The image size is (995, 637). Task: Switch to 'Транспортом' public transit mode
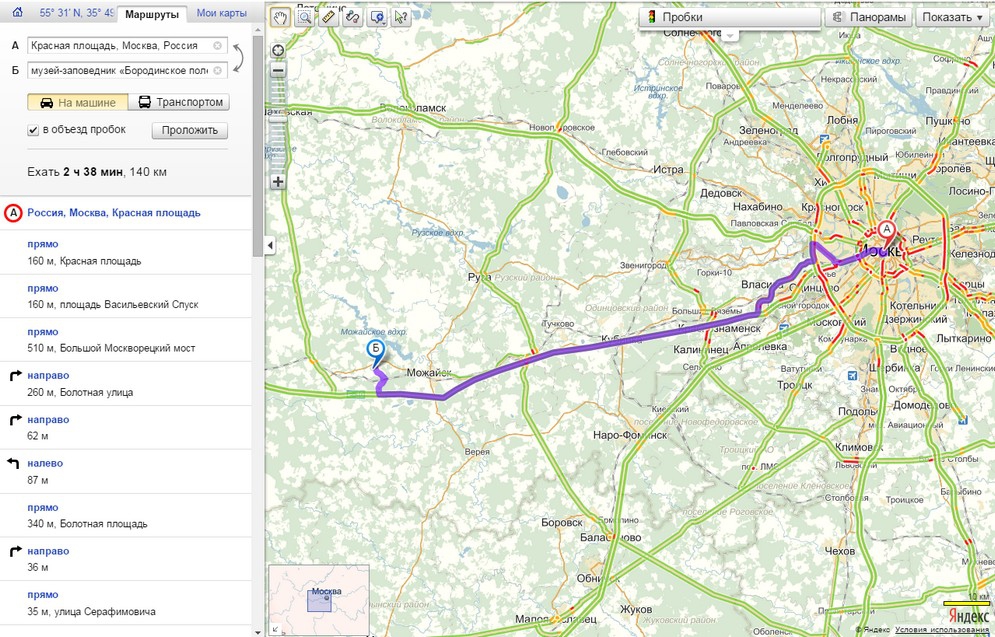[178, 102]
